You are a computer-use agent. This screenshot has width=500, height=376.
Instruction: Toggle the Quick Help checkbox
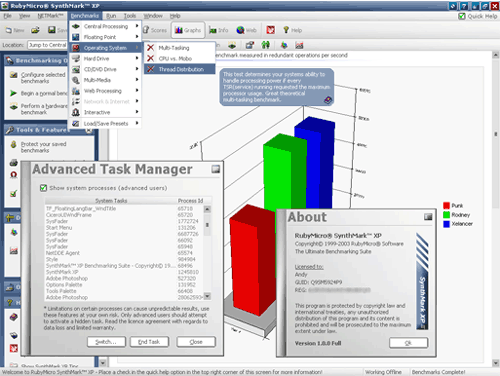click(x=462, y=16)
